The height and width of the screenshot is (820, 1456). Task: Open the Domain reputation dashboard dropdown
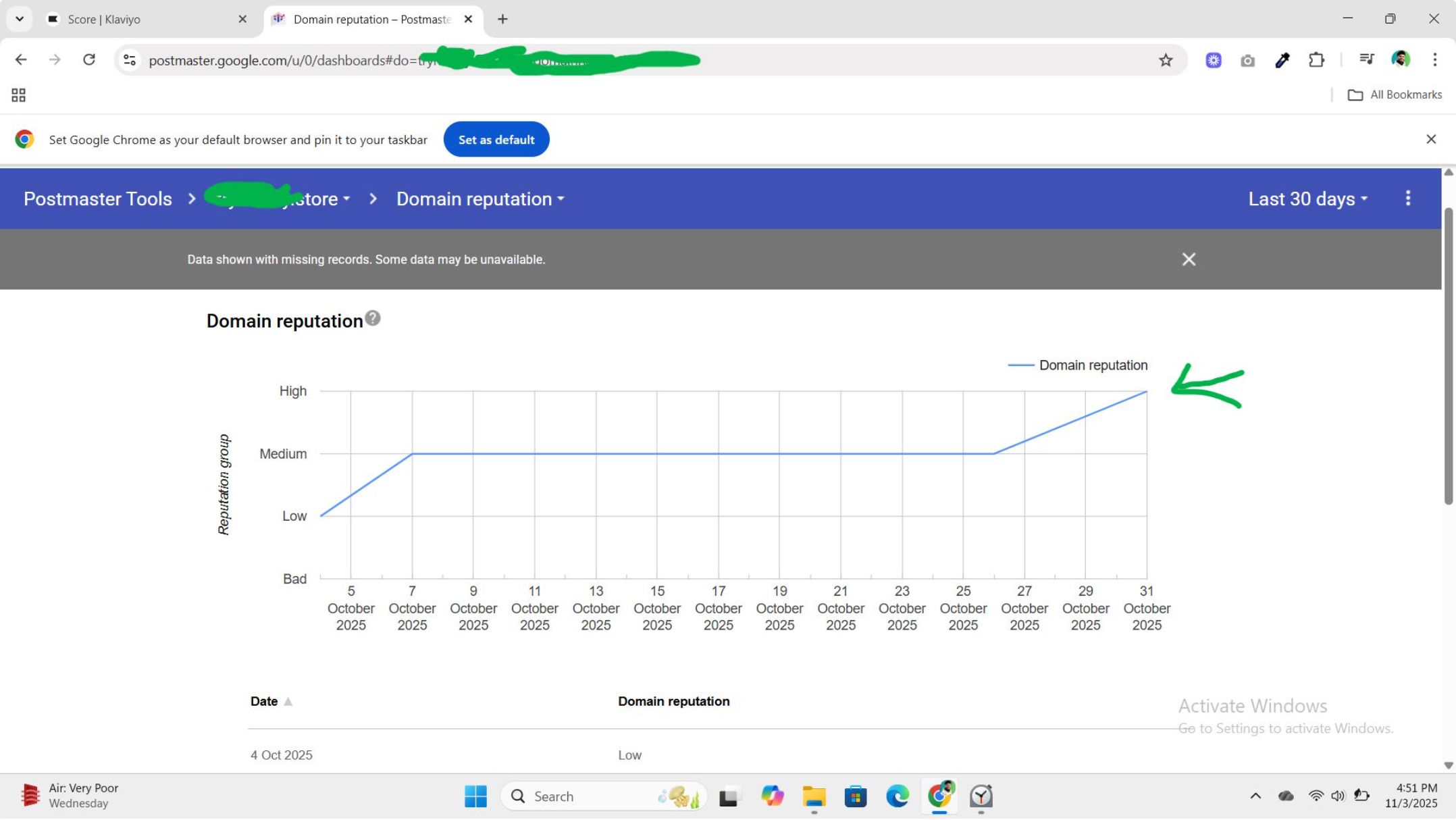click(x=479, y=199)
